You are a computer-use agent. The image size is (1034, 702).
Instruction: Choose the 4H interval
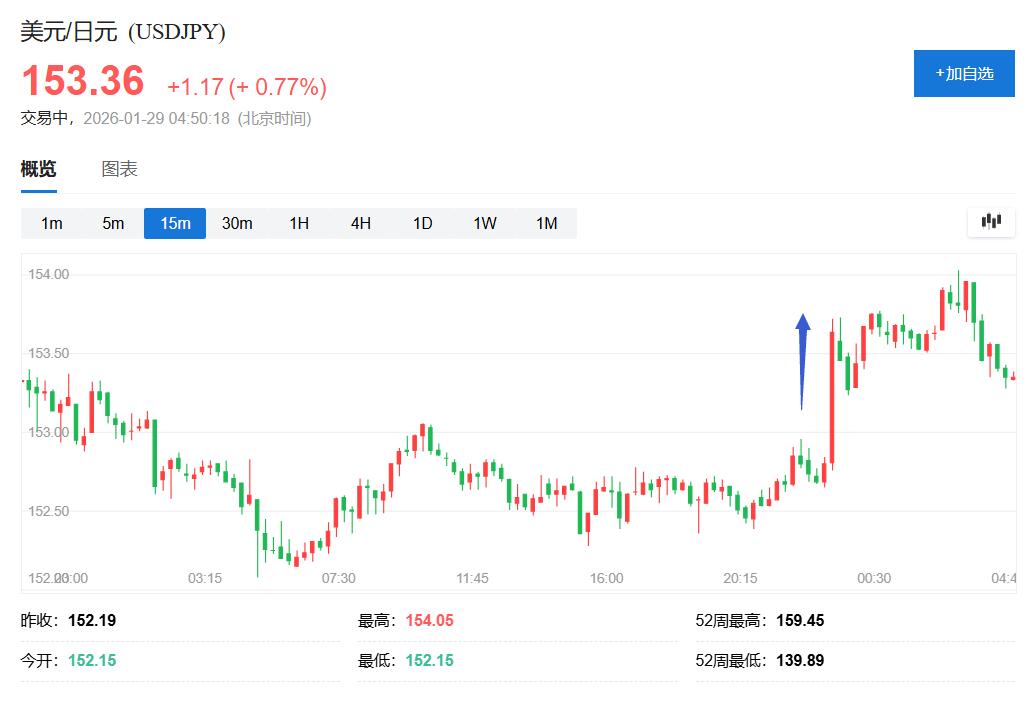point(361,223)
